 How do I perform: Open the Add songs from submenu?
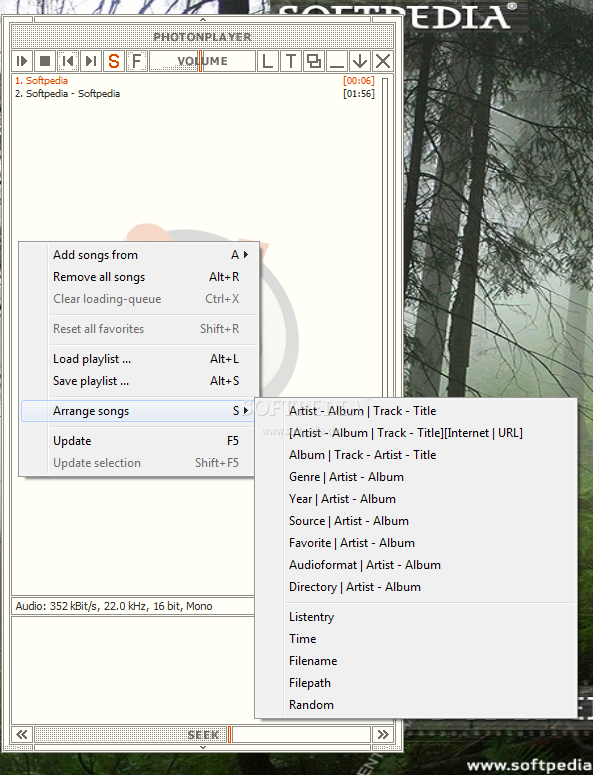tap(139, 255)
